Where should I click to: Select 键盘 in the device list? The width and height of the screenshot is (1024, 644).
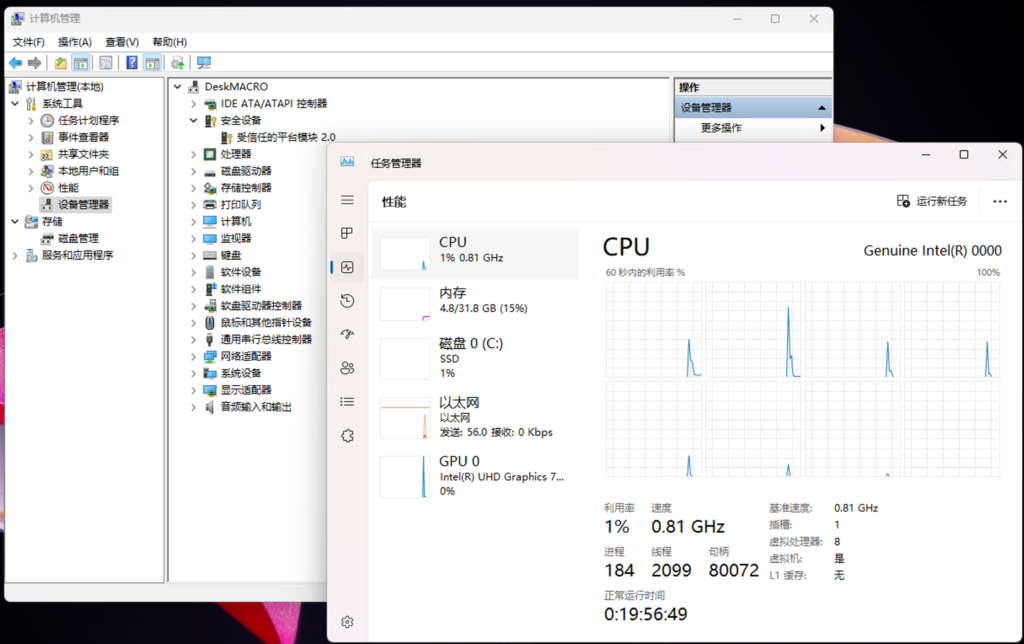point(231,255)
